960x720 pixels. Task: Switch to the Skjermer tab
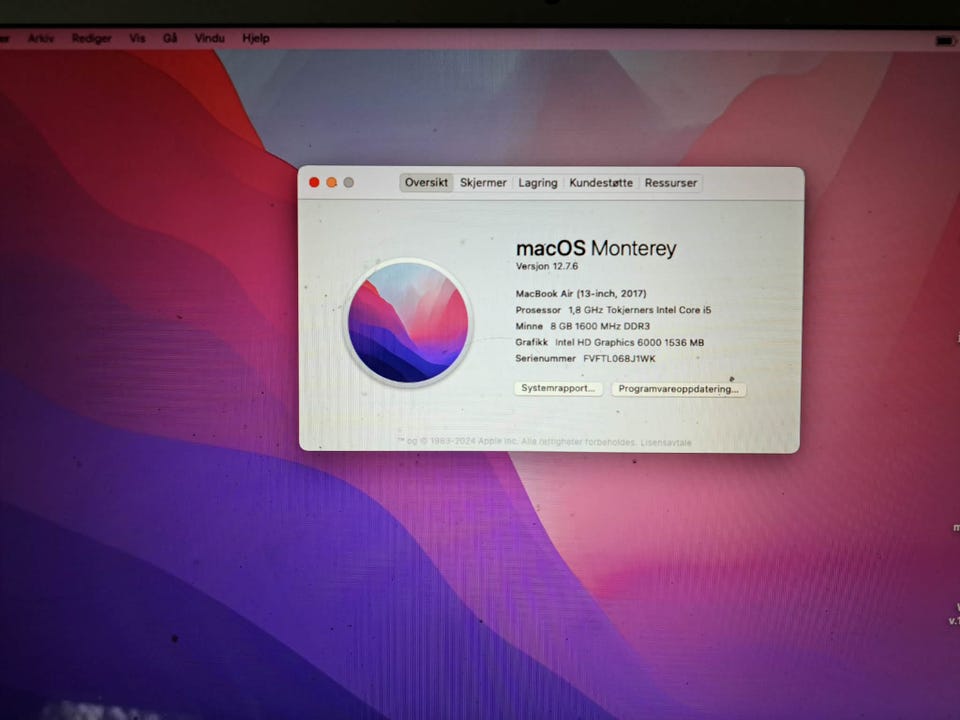[483, 182]
